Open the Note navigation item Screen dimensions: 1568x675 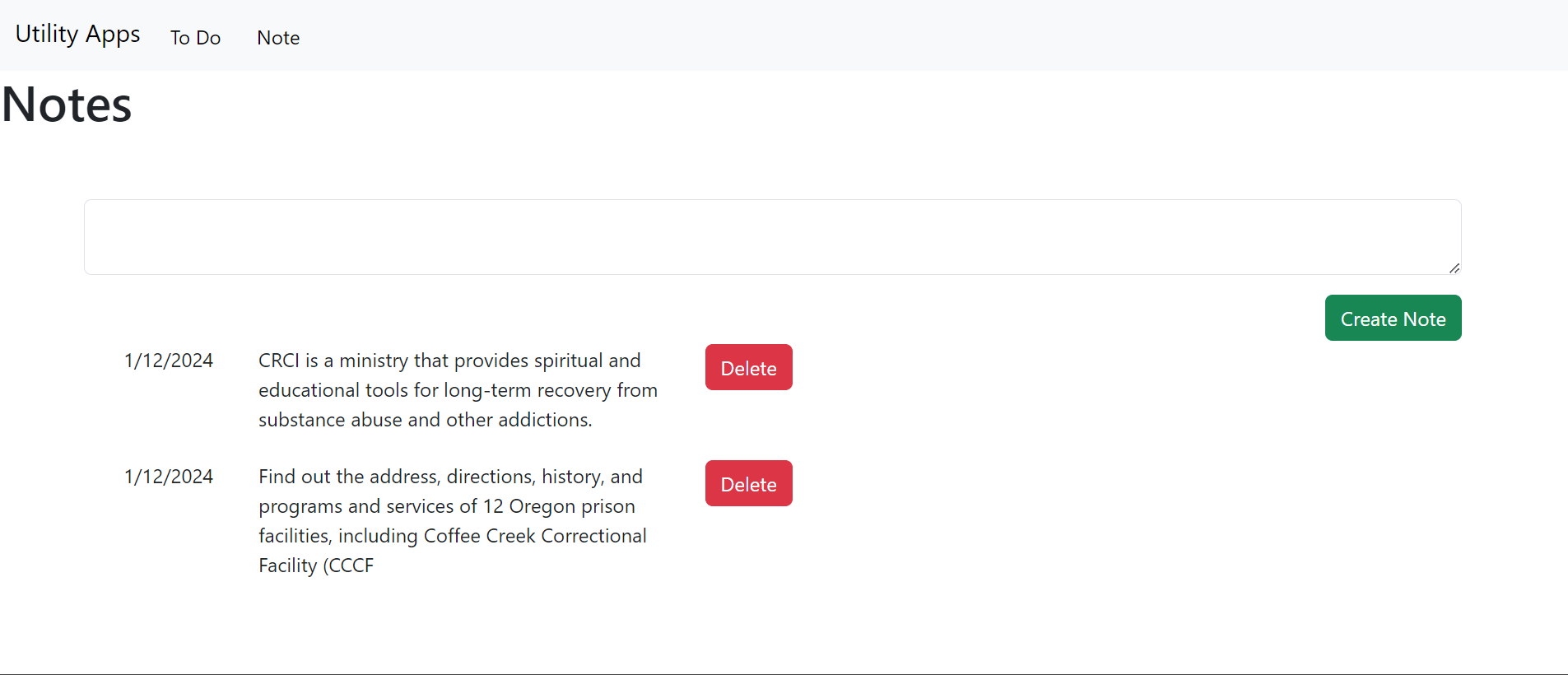(278, 38)
